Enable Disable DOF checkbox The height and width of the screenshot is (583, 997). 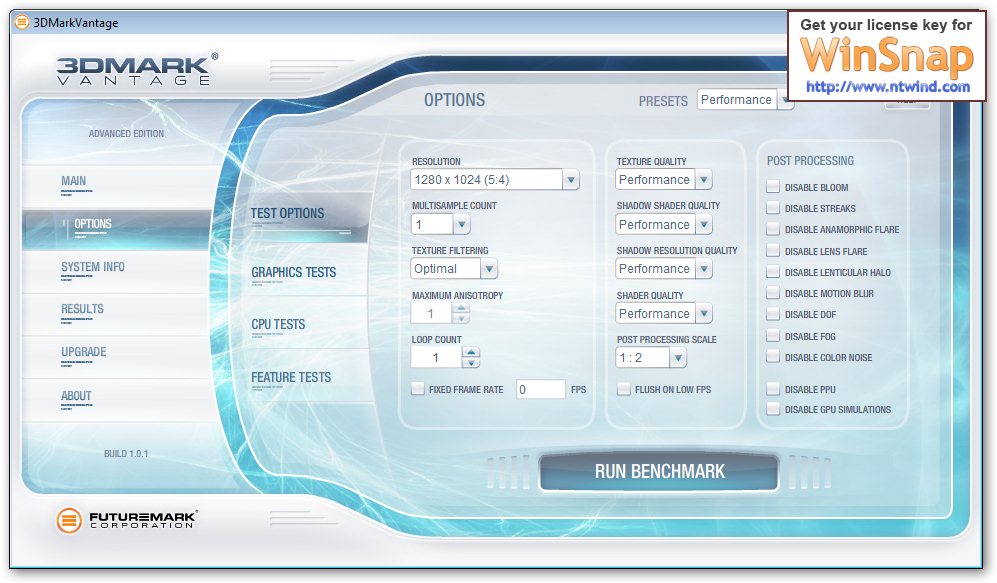point(773,314)
